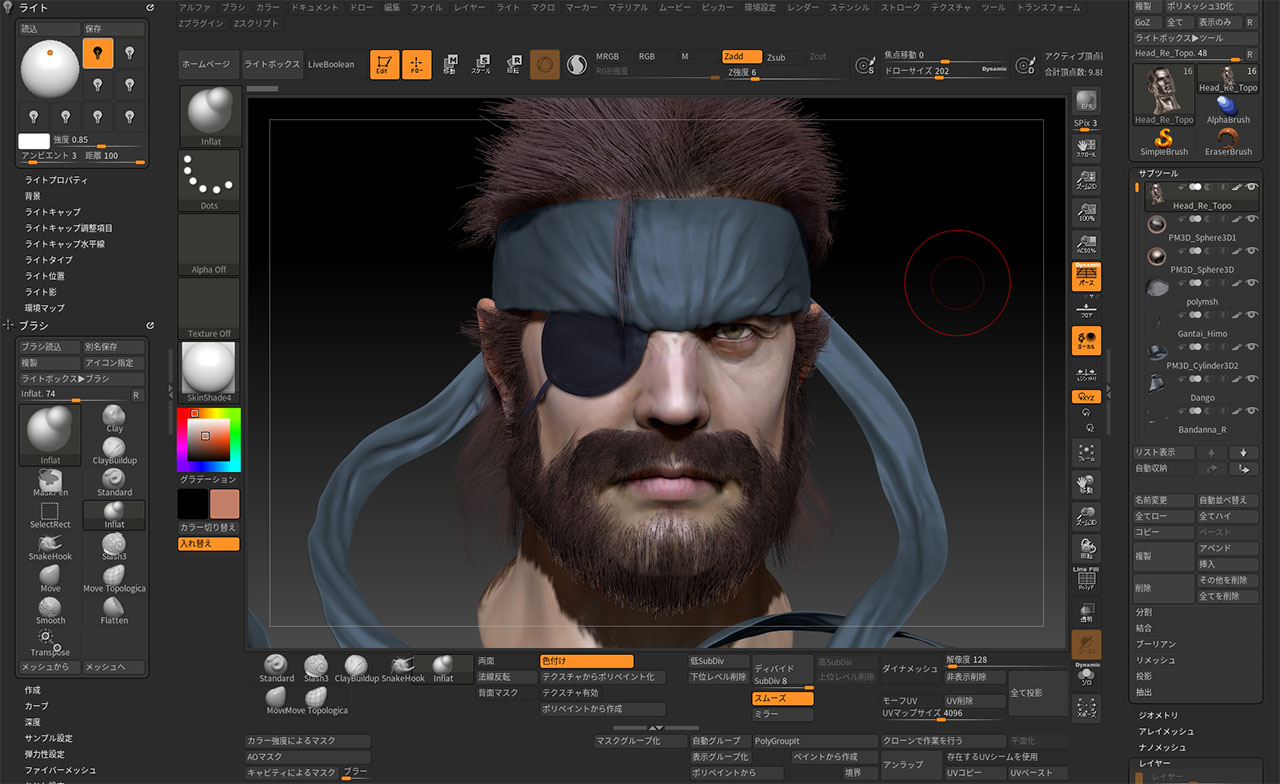Turn on 透明 transparency display
This screenshot has width=1280, height=784.
[1086, 611]
